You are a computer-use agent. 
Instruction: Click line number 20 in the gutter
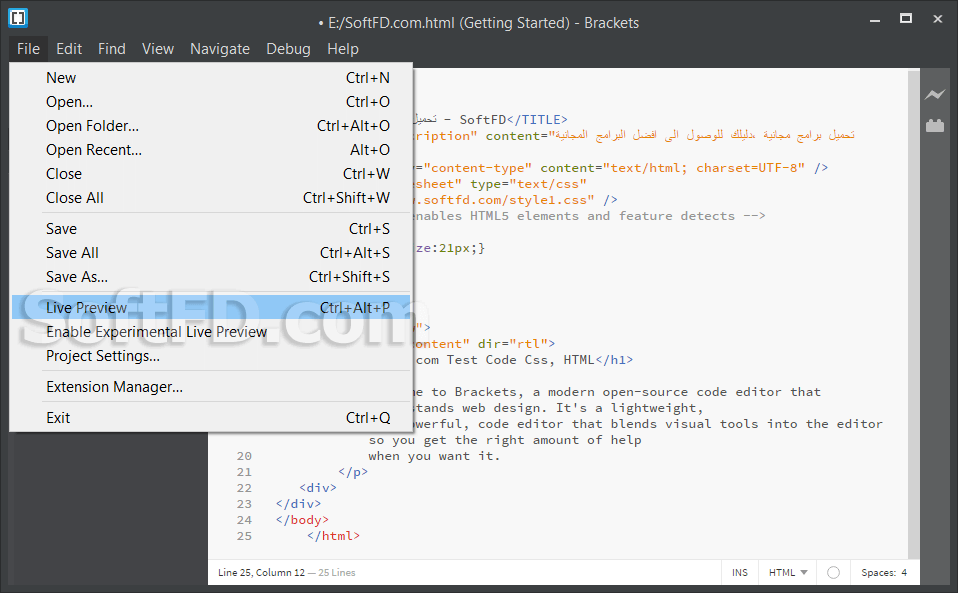click(x=244, y=456)
